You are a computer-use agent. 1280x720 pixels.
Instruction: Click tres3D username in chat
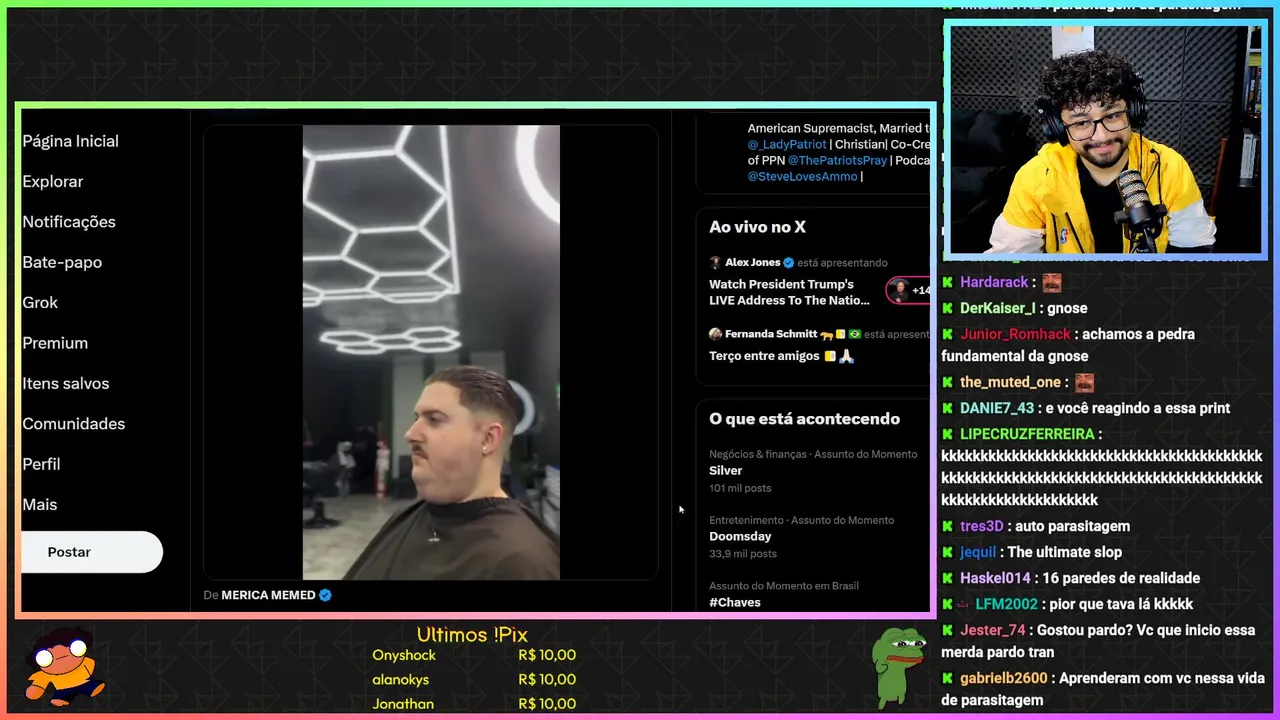click(x=981, y=526)
